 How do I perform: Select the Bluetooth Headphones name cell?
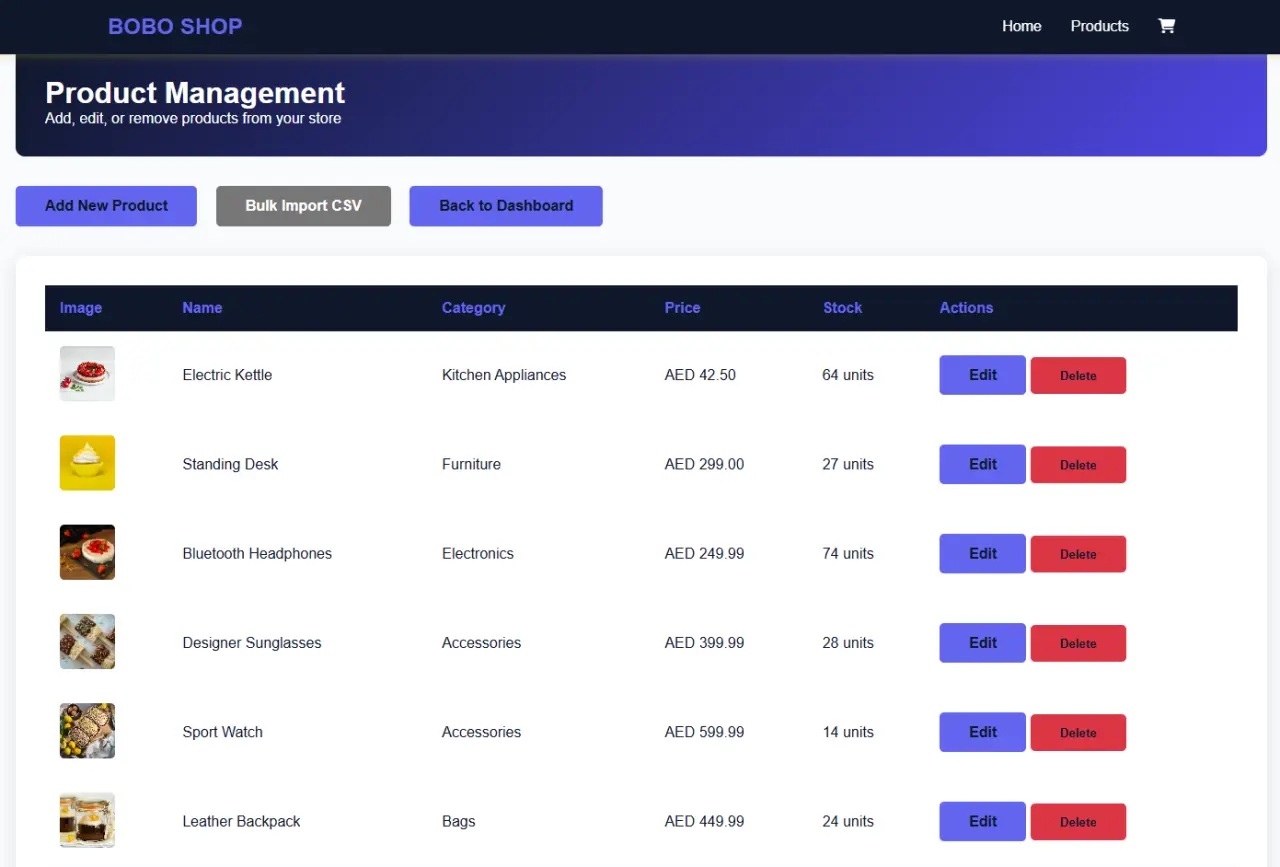pos(257,553)
